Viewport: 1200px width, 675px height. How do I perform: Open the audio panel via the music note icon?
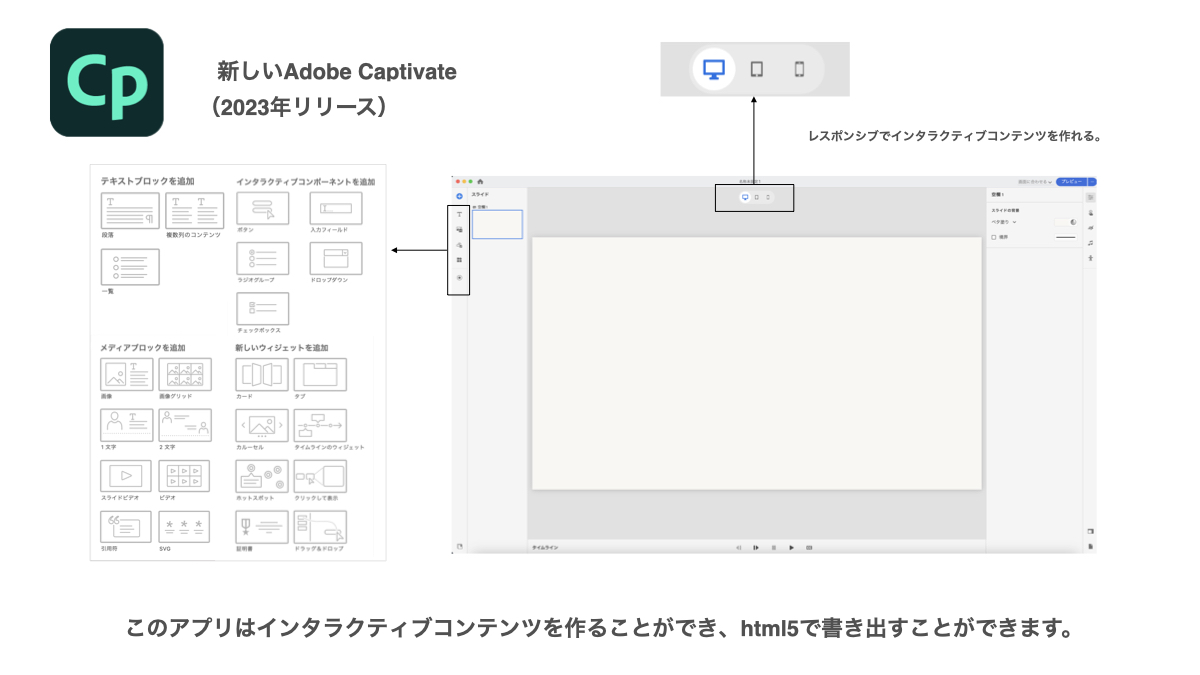point(1090,243)
